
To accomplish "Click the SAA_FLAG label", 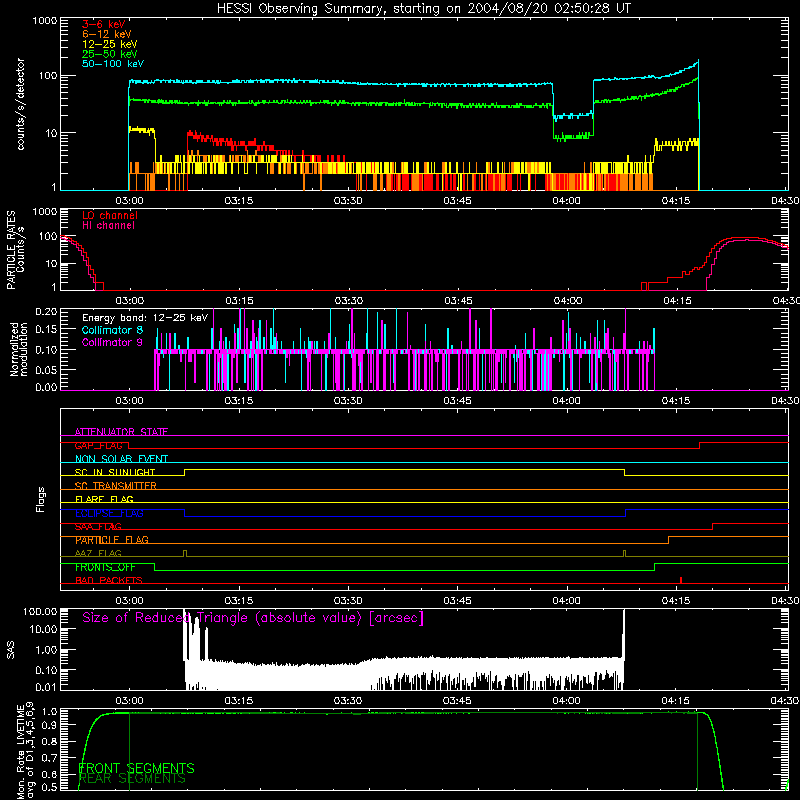I will pos(98,526).
